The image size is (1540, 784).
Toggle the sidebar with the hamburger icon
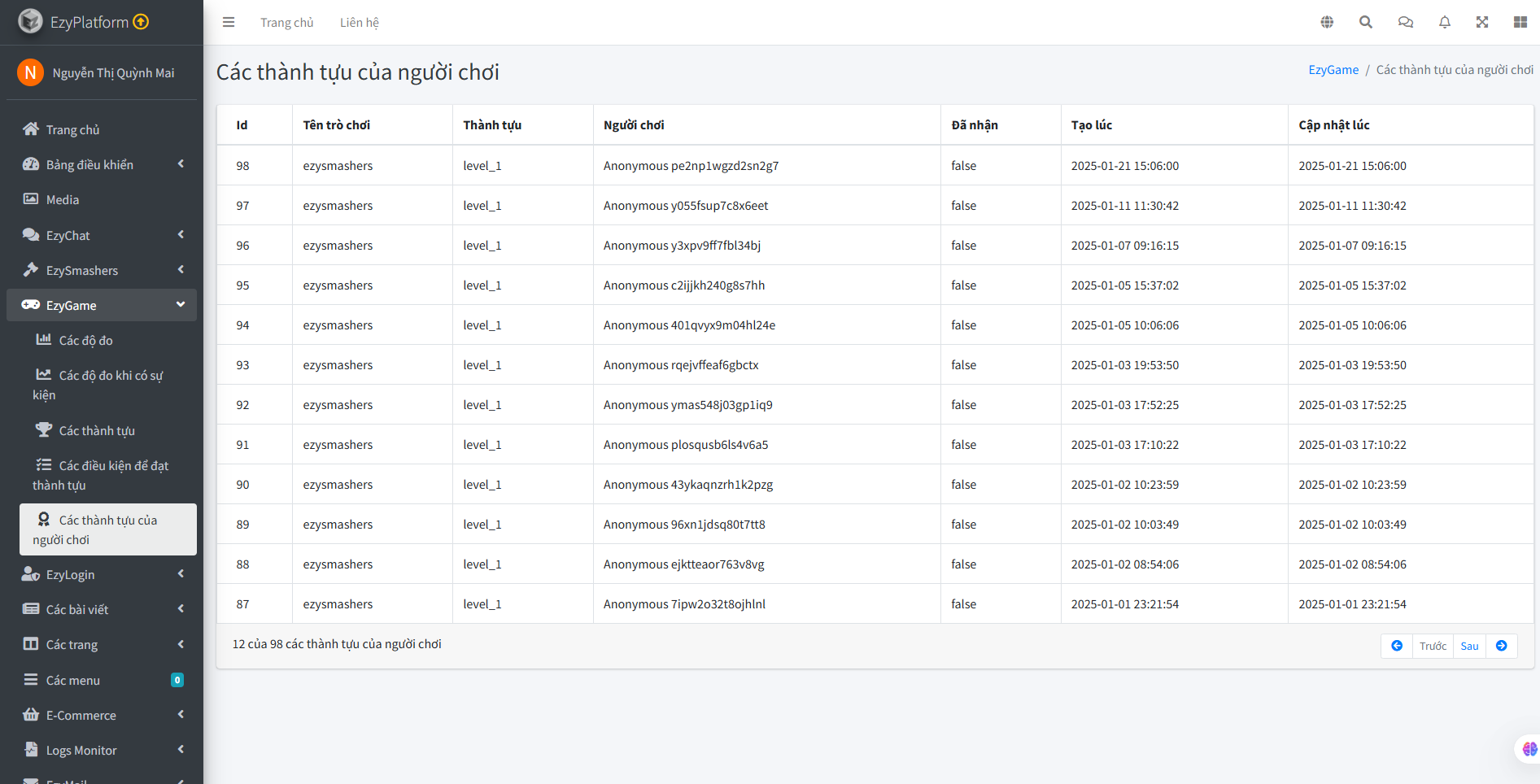coord(229,22)
